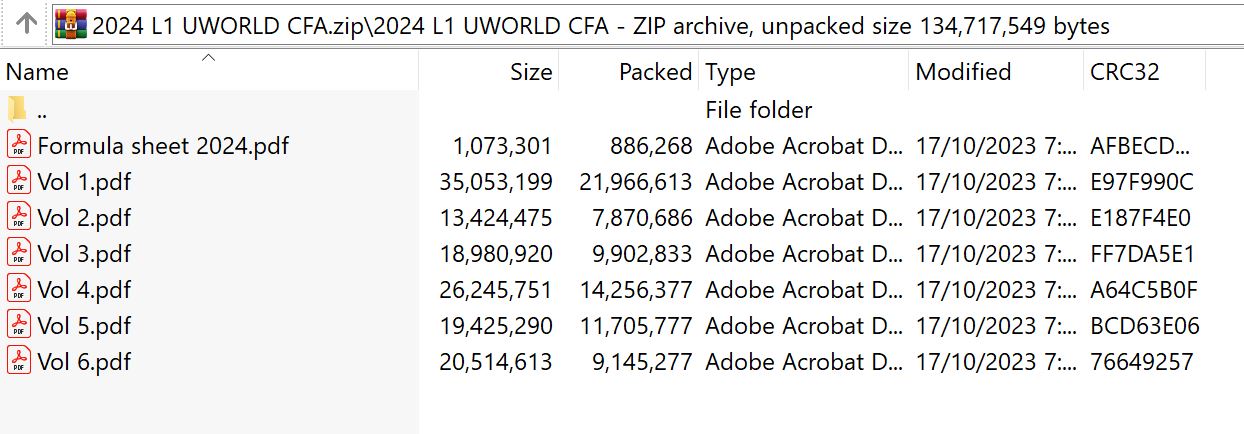Sort files by Name column header

coord(37,73)
